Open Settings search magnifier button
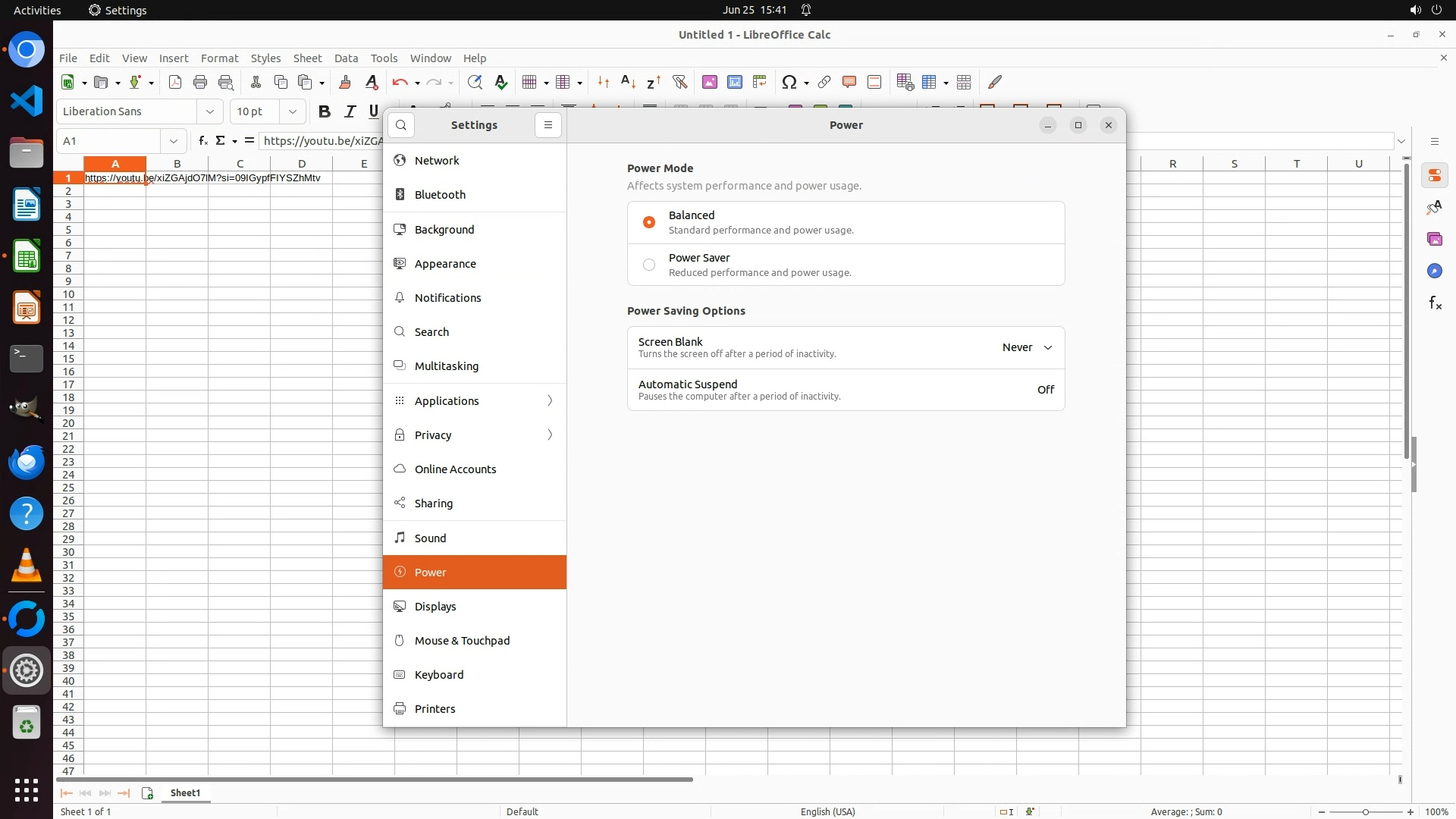 (401, 125)
